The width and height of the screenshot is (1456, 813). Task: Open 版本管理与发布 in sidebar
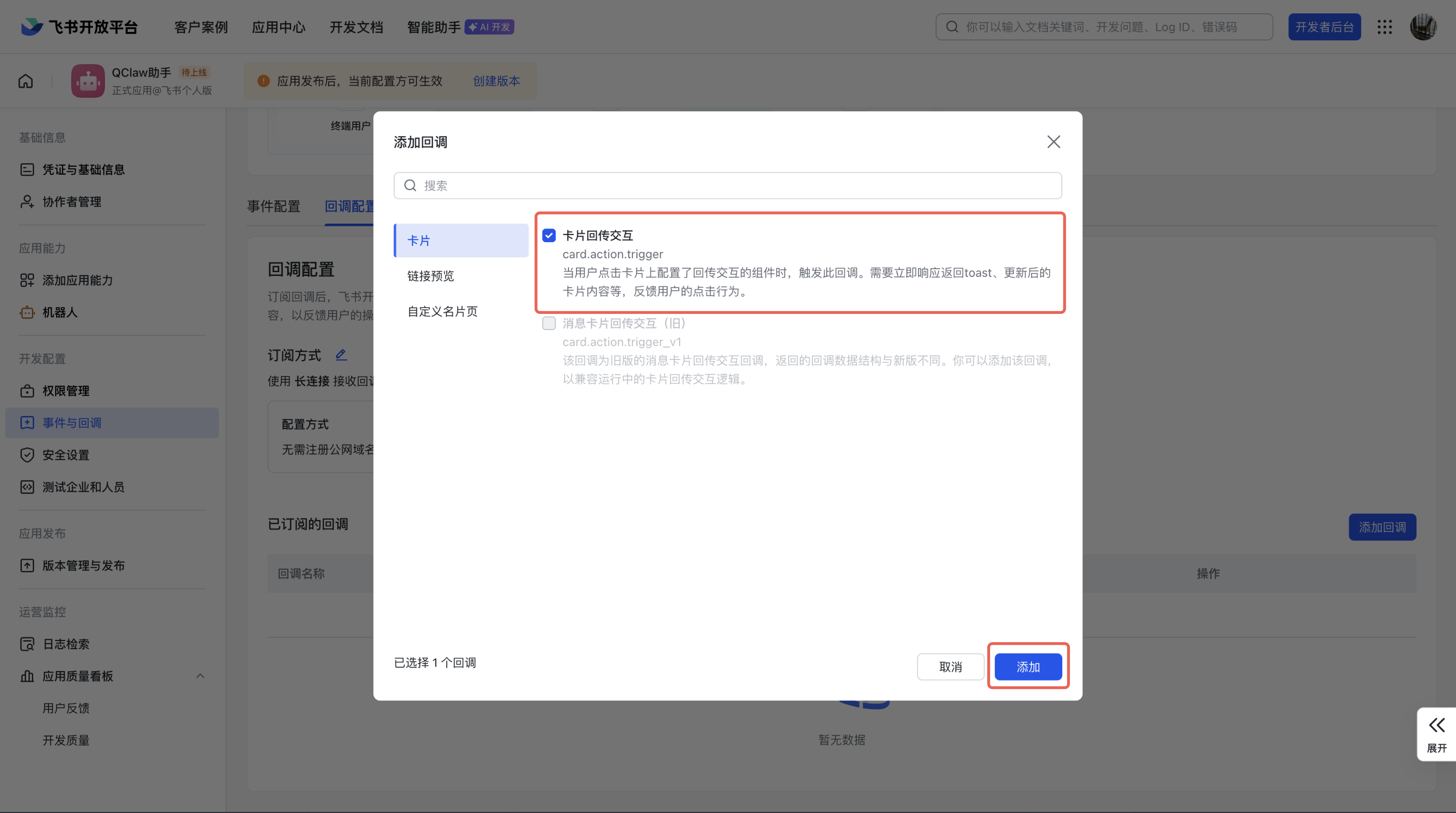point(84,566)
